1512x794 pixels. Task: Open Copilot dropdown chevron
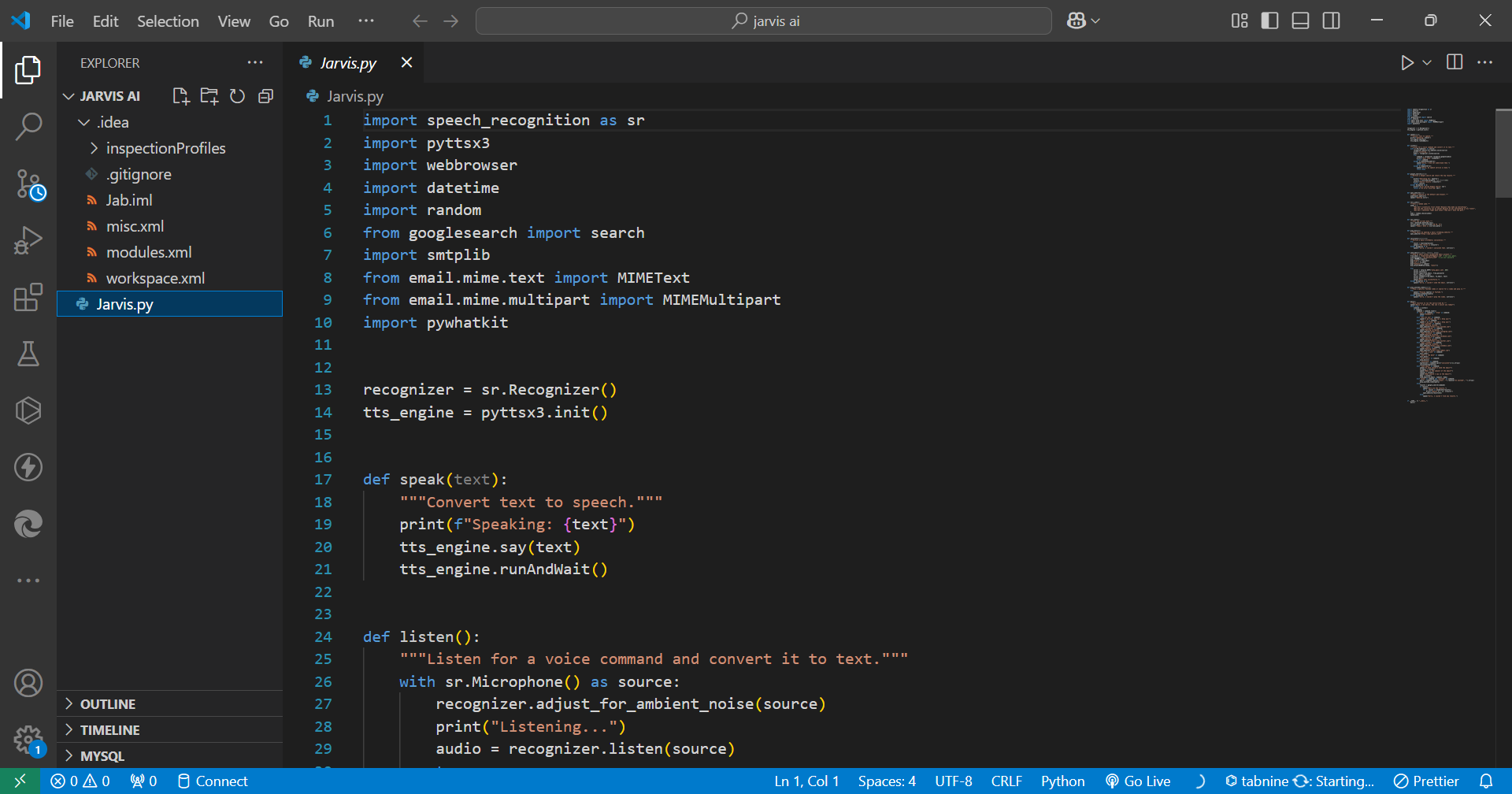[1095, 21]
